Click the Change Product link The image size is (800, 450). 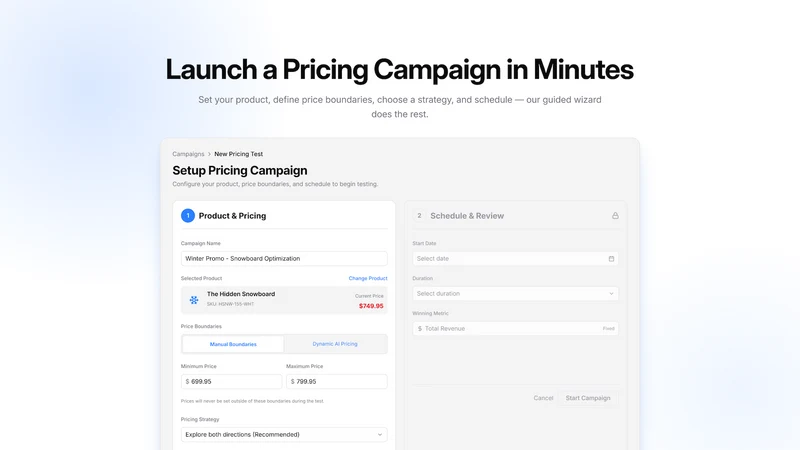[x=368, y=278]
